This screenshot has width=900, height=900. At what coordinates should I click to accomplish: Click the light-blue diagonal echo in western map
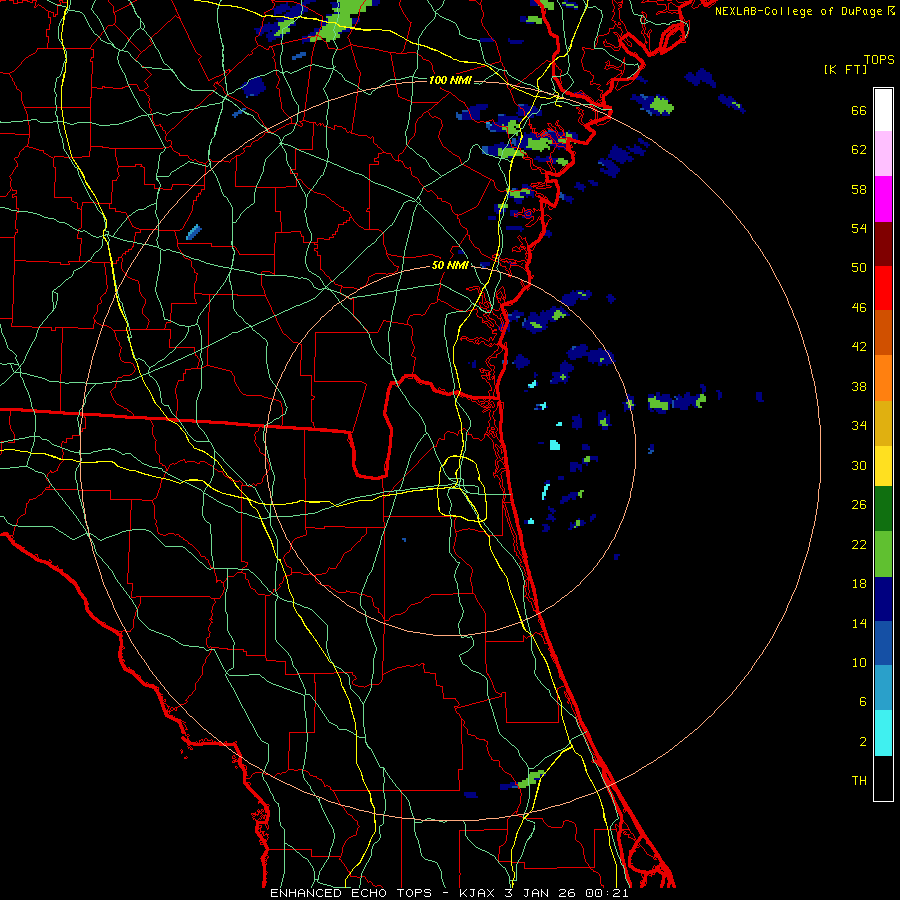pyautogui.click(x=194, y=232)
